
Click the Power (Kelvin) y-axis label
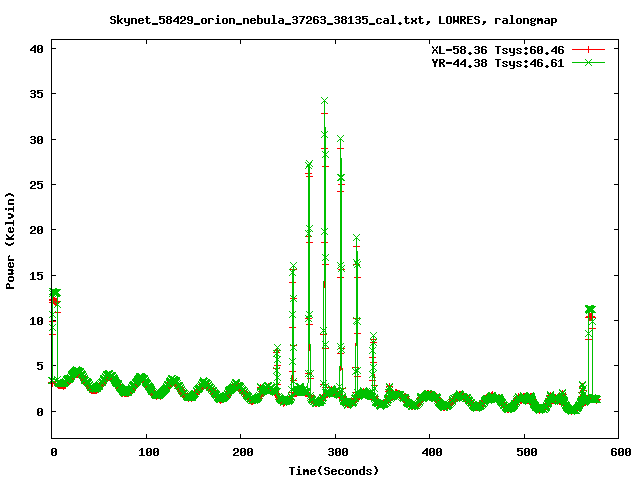(10, 241)
